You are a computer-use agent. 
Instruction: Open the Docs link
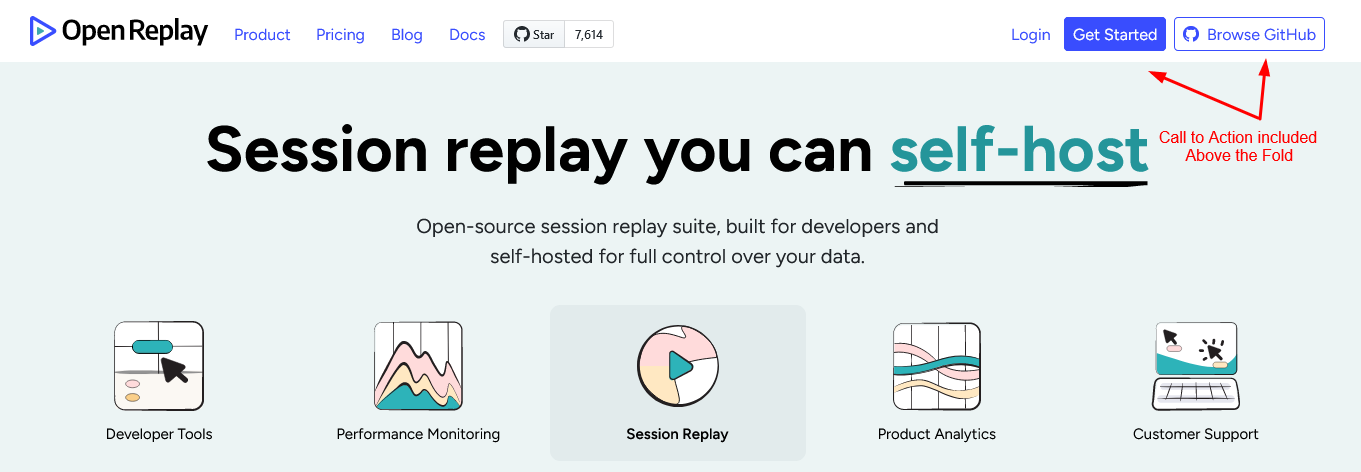coord(467,35)
